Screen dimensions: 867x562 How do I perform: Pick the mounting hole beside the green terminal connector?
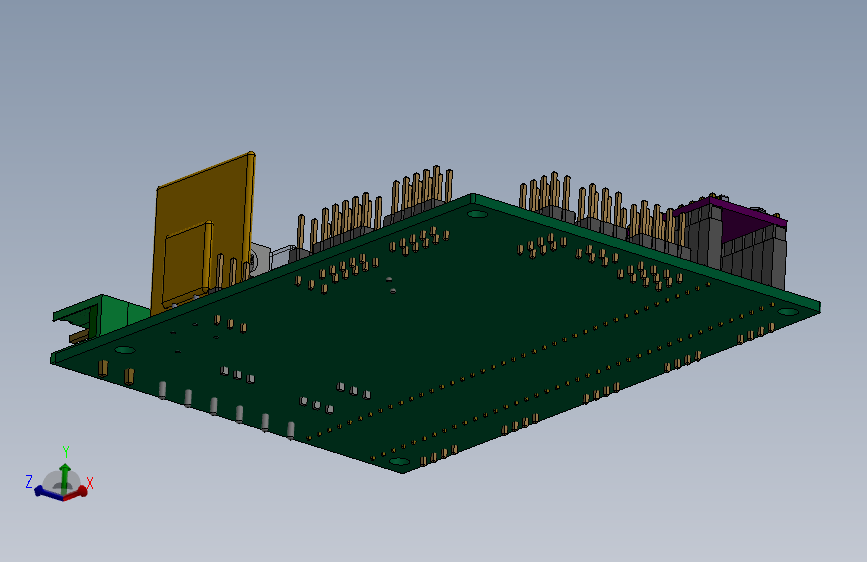[124, 350]
